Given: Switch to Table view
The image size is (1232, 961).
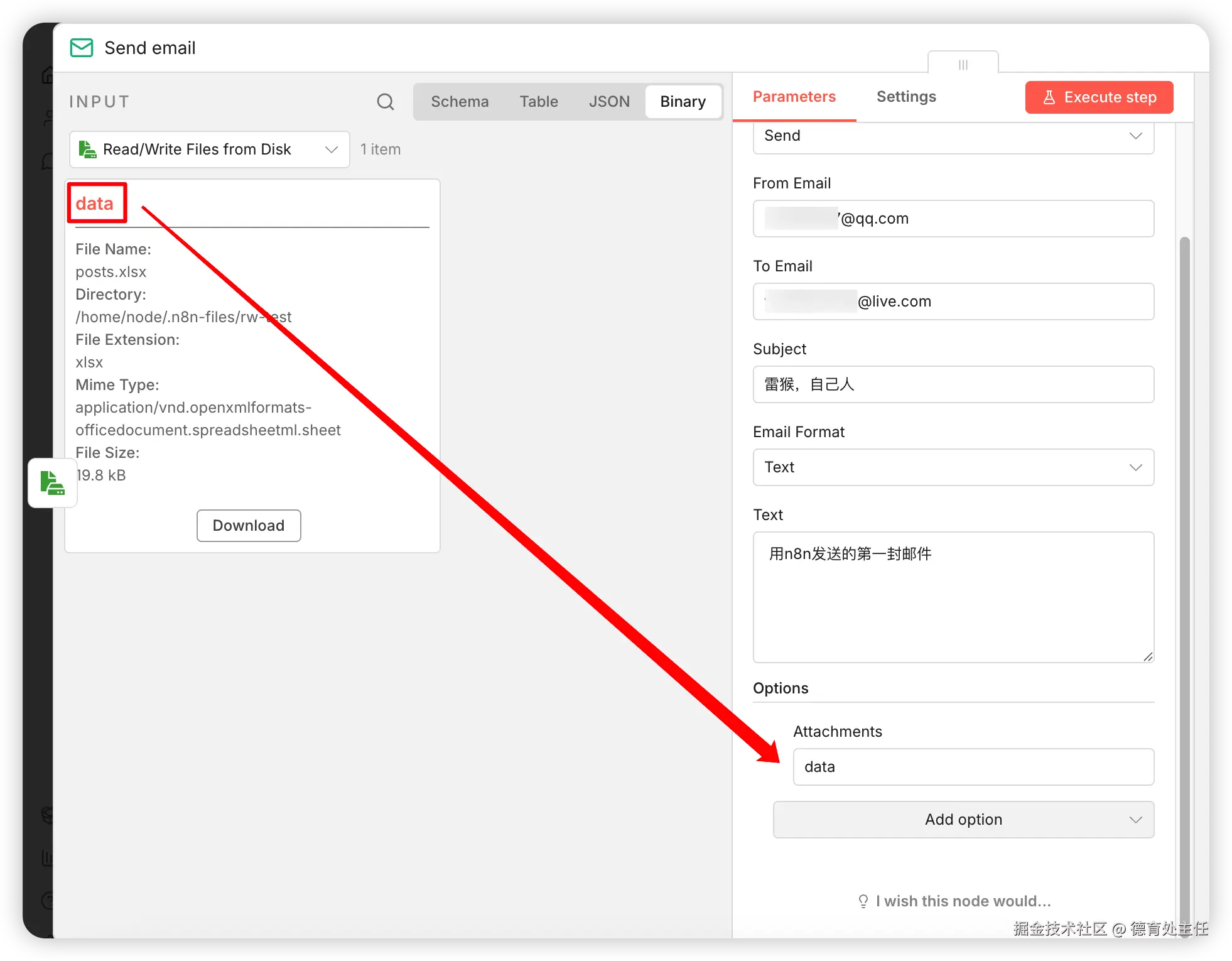Looking at the screenshot, I should click(538, 102).
